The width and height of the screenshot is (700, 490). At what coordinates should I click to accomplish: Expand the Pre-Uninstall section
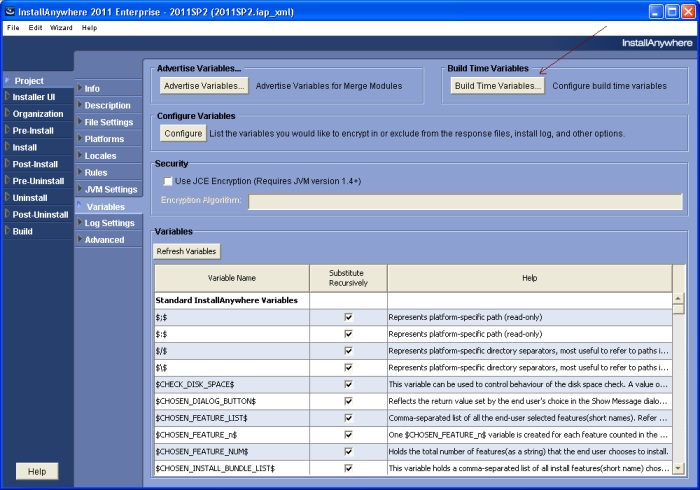(38, 181)
